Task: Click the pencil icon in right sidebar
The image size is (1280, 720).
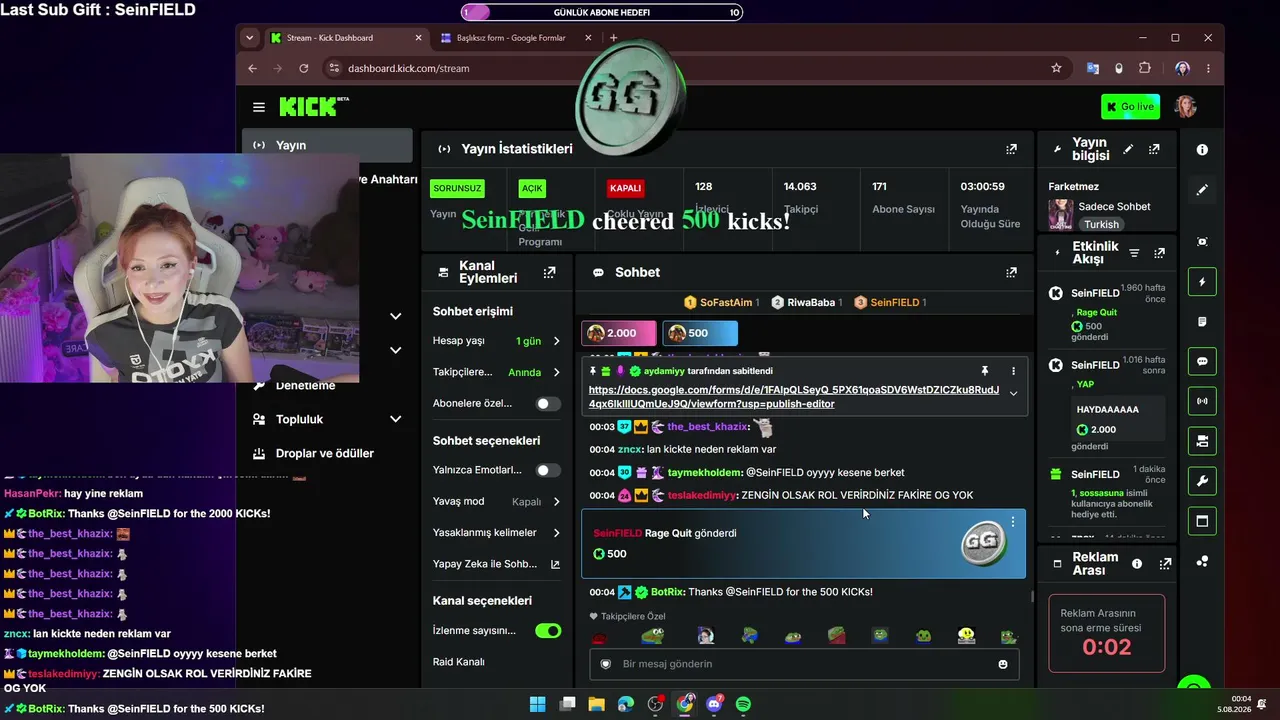Action: tap(1202, 189)
